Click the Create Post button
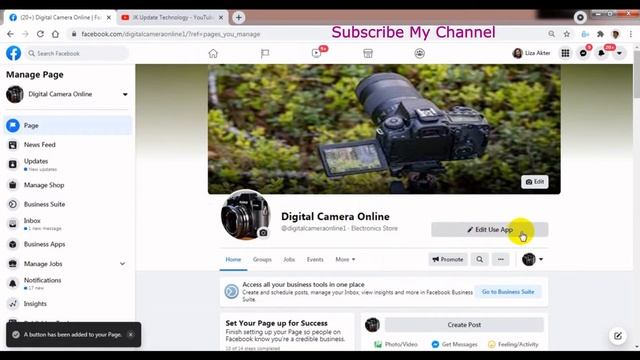640x360 pixels. (464, 325)
